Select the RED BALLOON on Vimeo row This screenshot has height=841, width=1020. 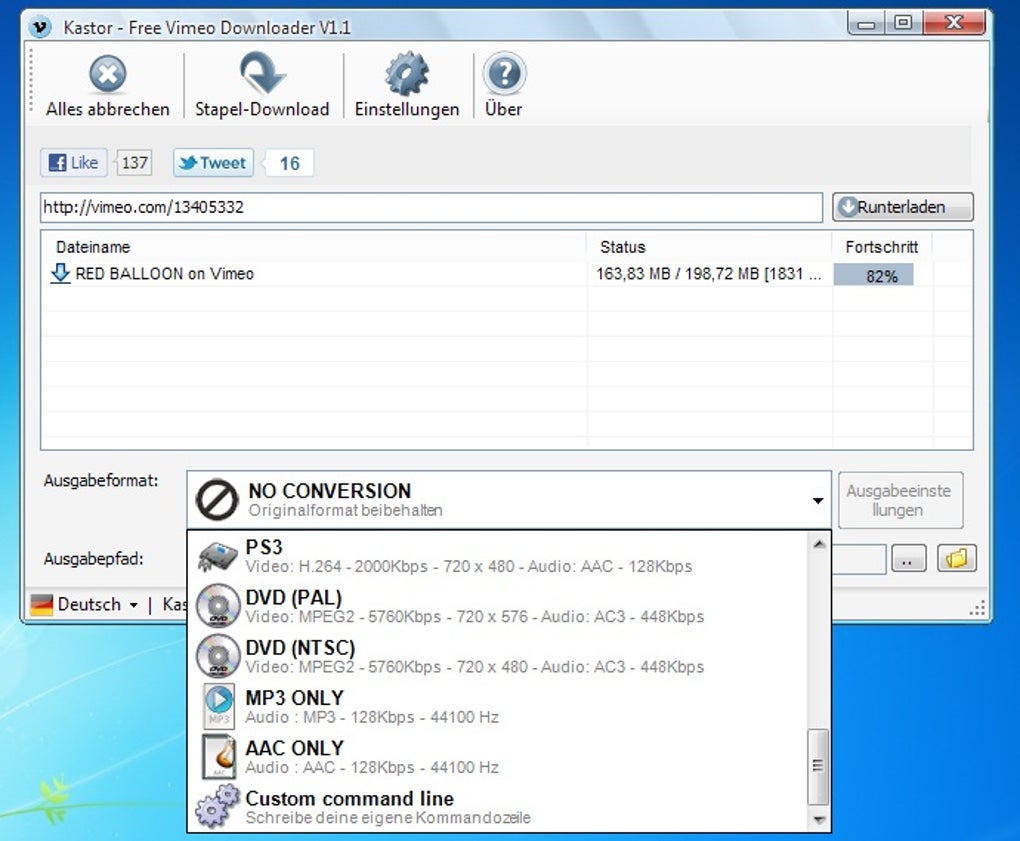507,274
